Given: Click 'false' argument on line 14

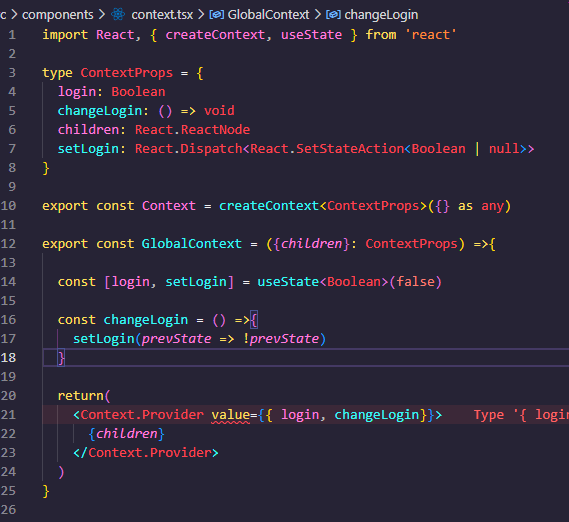Looking at the screenshot, I should click(x=416, y=282).
